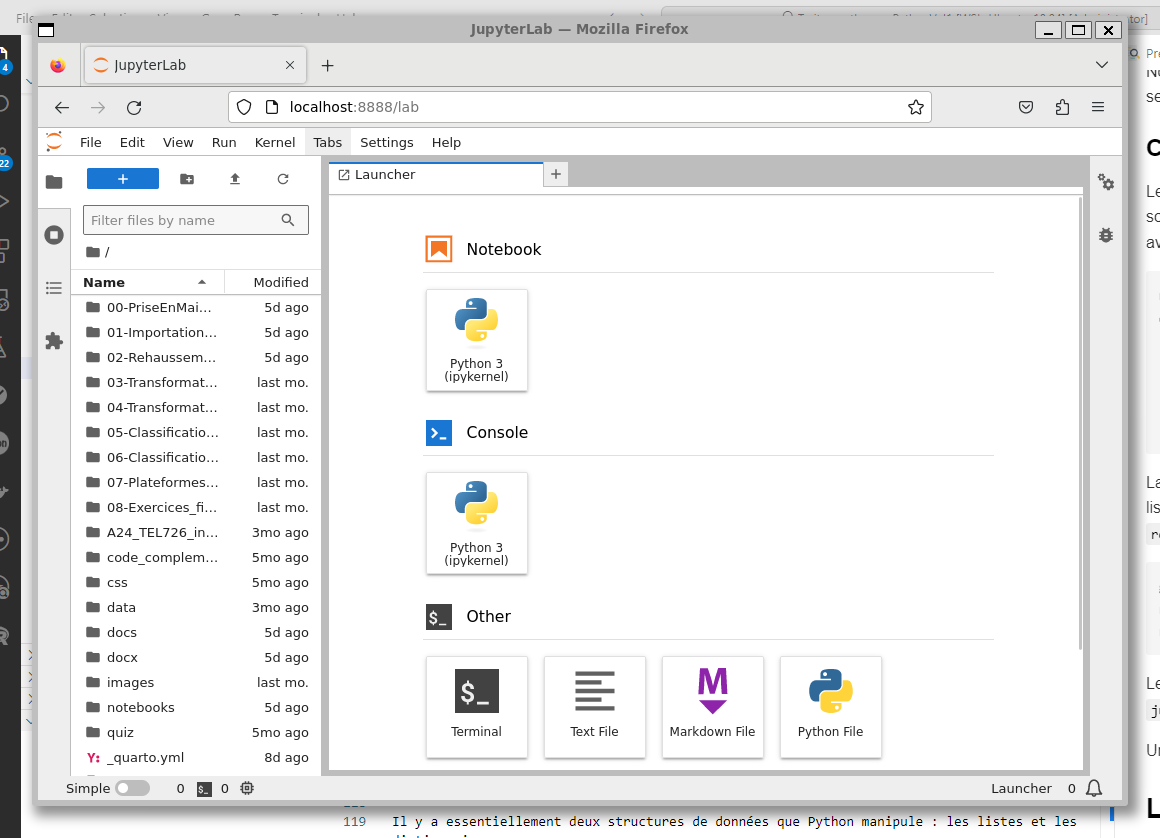Image resolution: width=1160 pixels, height=838 pixels.
Task: Click the terminals count icon in status bar
Action: pos(204,789)
